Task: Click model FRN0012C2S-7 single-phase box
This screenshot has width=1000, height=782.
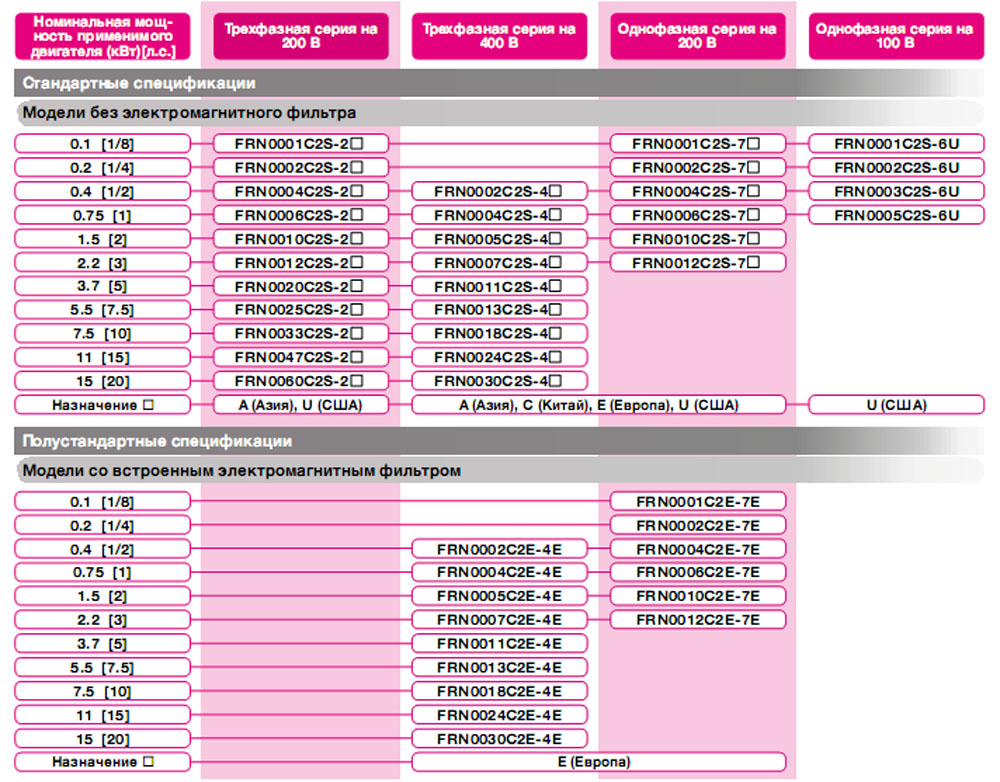Action: tap(698, 263)
